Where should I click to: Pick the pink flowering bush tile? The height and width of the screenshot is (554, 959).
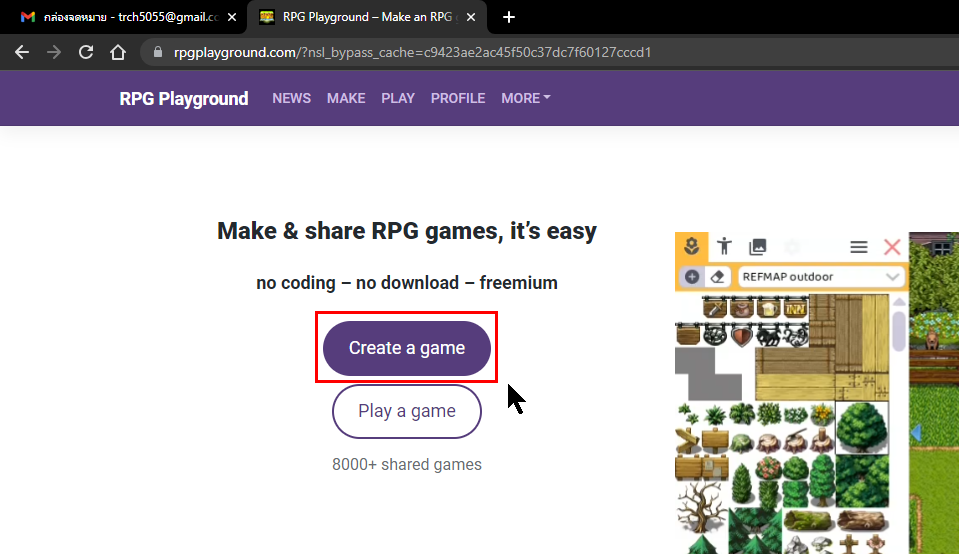(768, 468)
